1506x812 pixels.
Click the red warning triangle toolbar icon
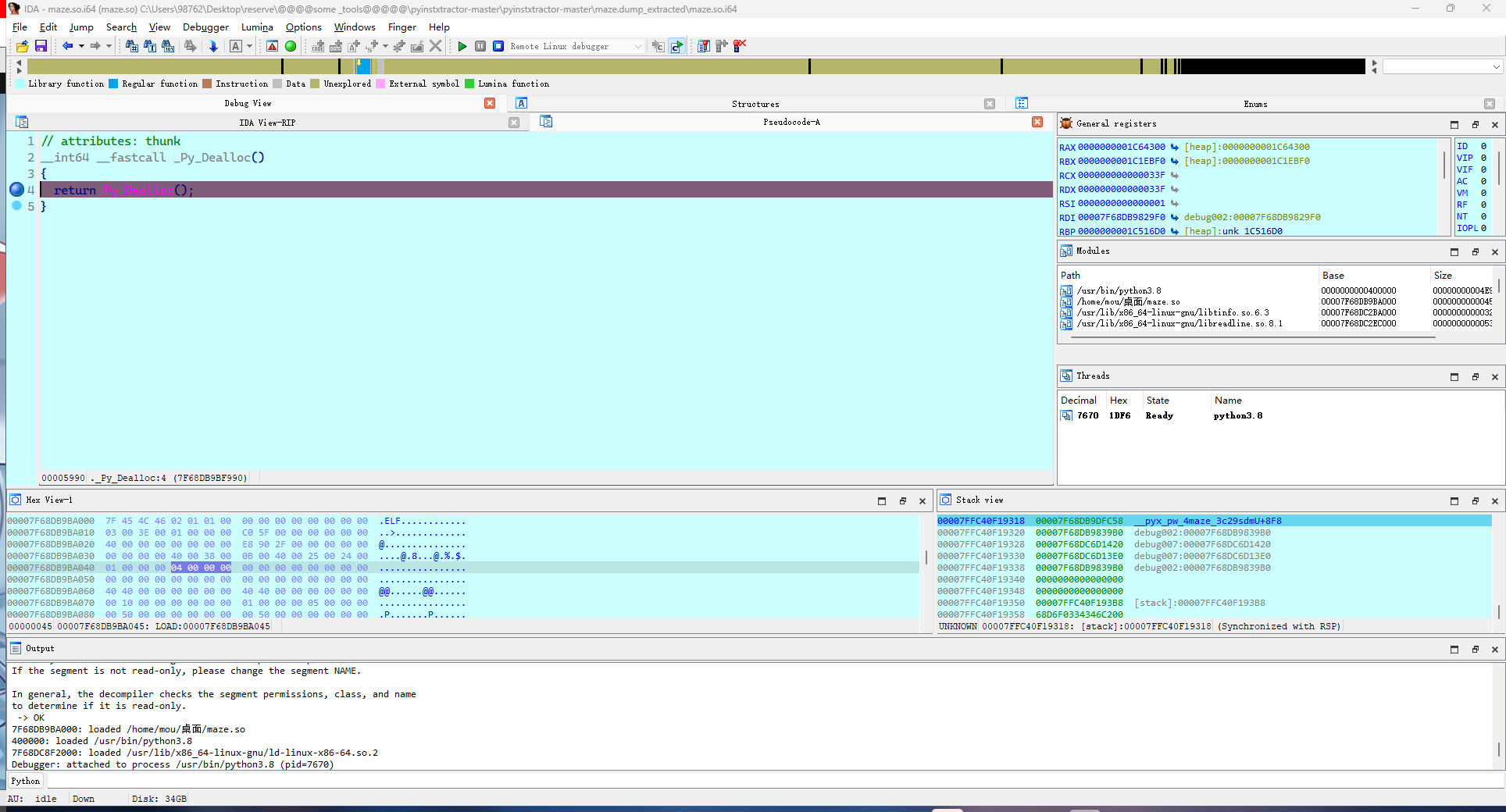coord(272,47)
